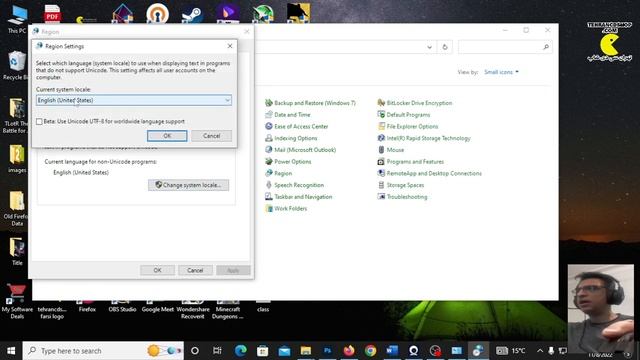Close the Region Settings dialog
This screenshot has height=360, width=640.
230,46
